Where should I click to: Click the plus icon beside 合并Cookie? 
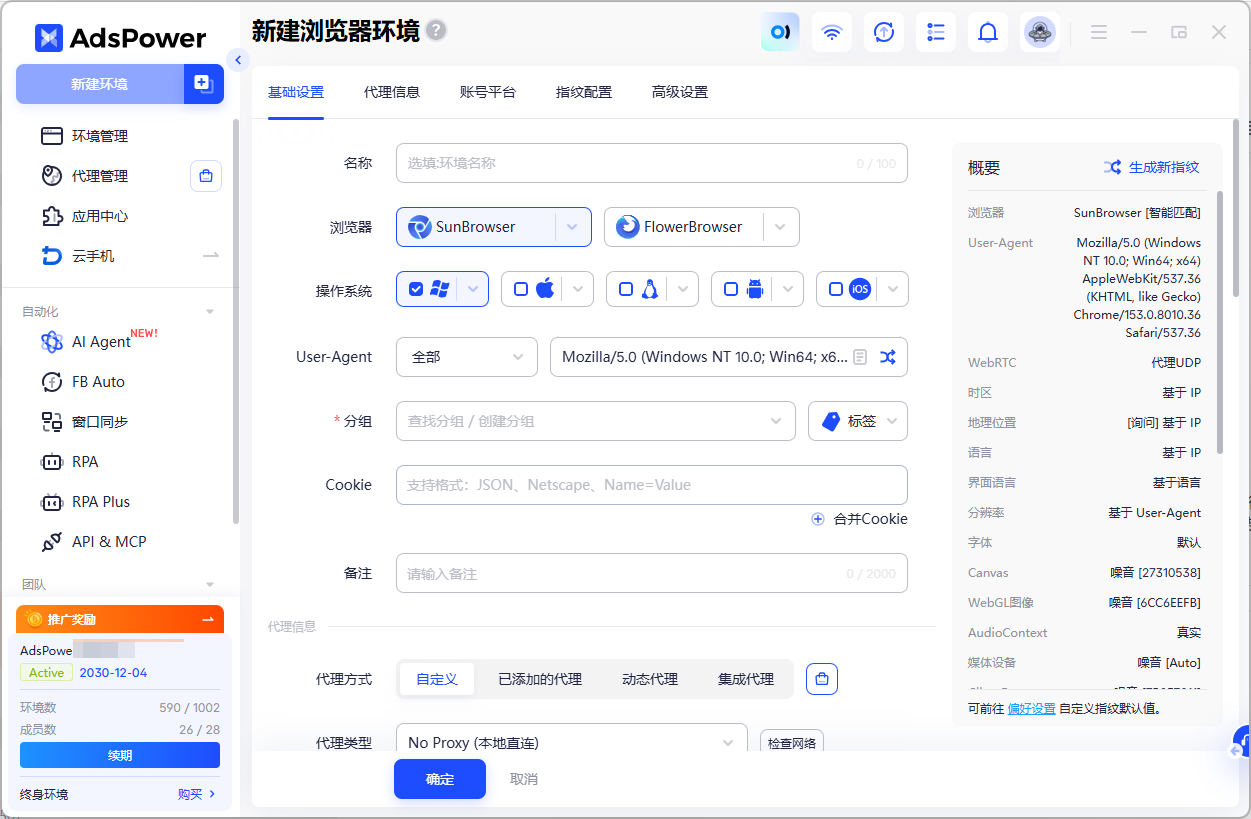coord(818,519)
